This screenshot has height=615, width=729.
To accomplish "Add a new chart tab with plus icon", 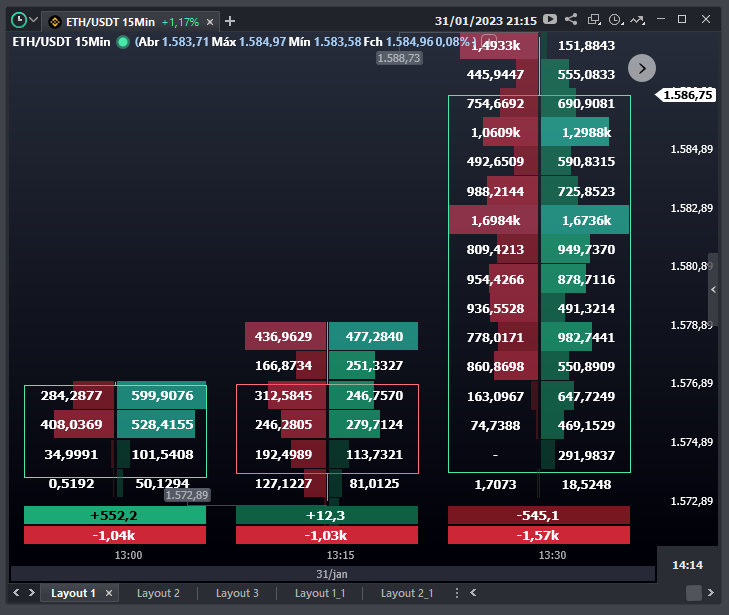I will point(230,21).
